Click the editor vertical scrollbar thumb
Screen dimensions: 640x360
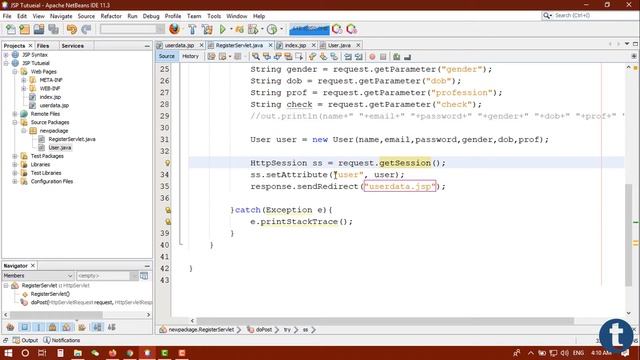629,235
